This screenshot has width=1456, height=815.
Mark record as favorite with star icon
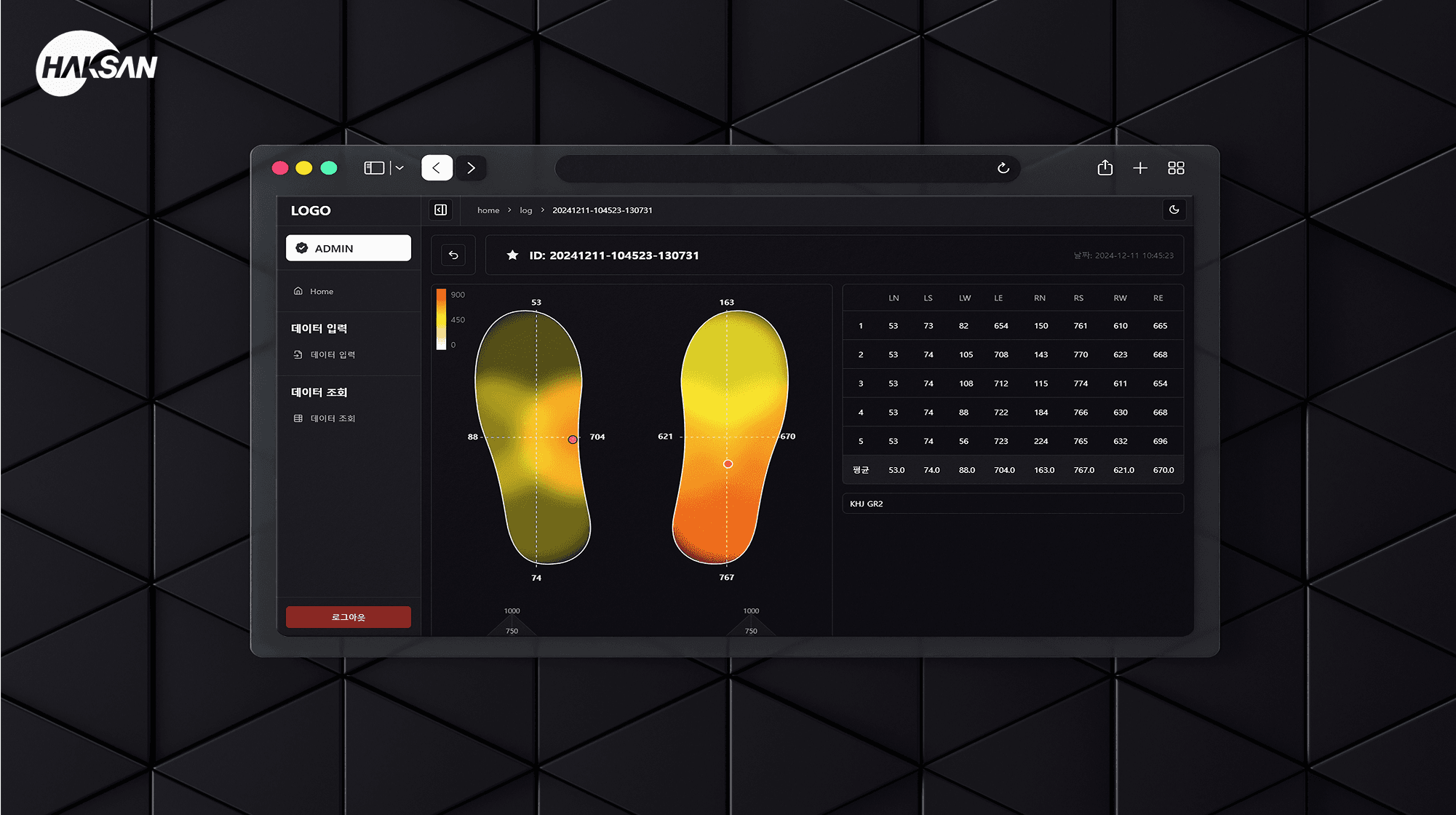click(x=513, y=255)
